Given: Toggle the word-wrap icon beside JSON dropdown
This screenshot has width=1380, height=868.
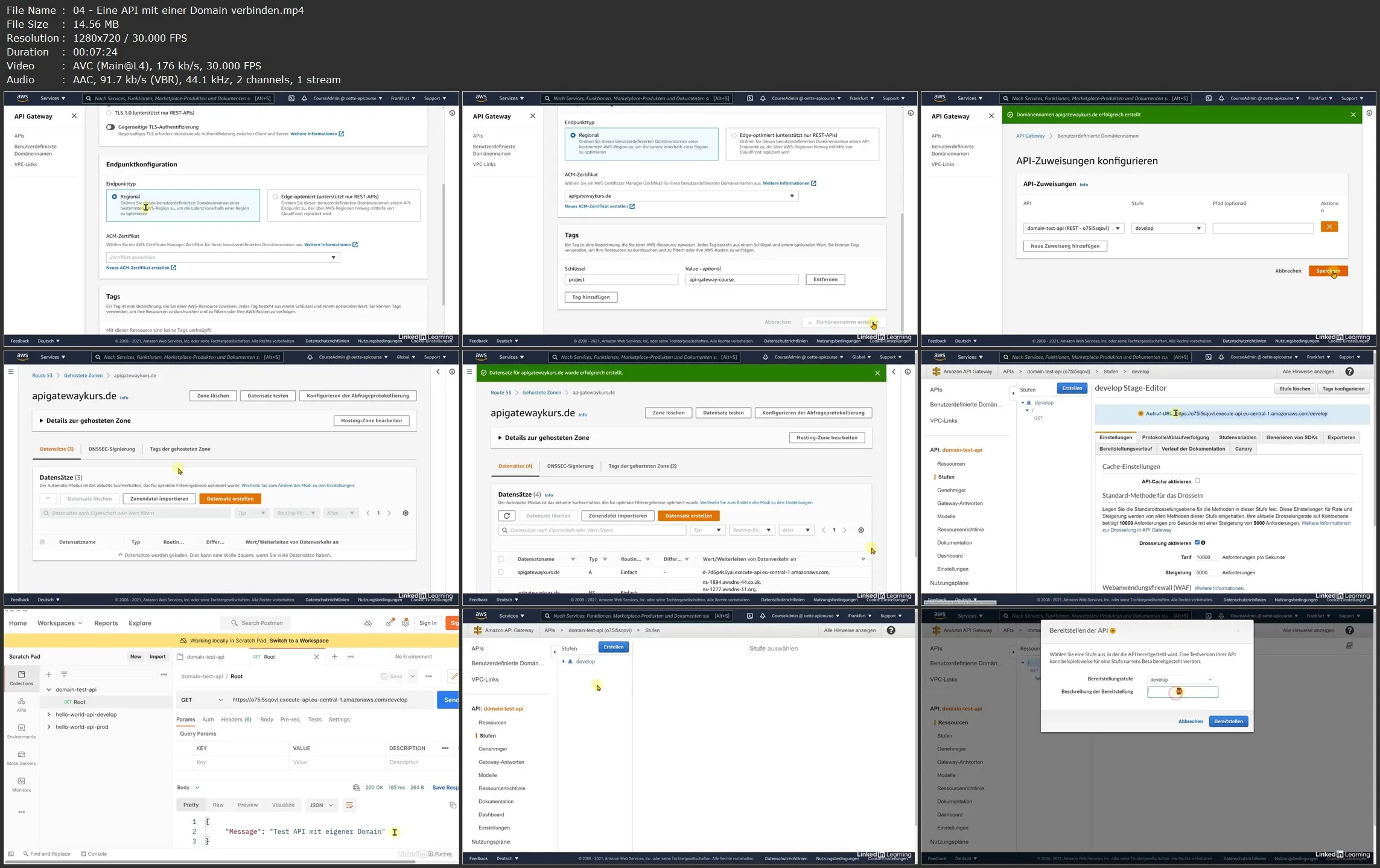Looking at the screenshot, I should [x=349, y=805].
